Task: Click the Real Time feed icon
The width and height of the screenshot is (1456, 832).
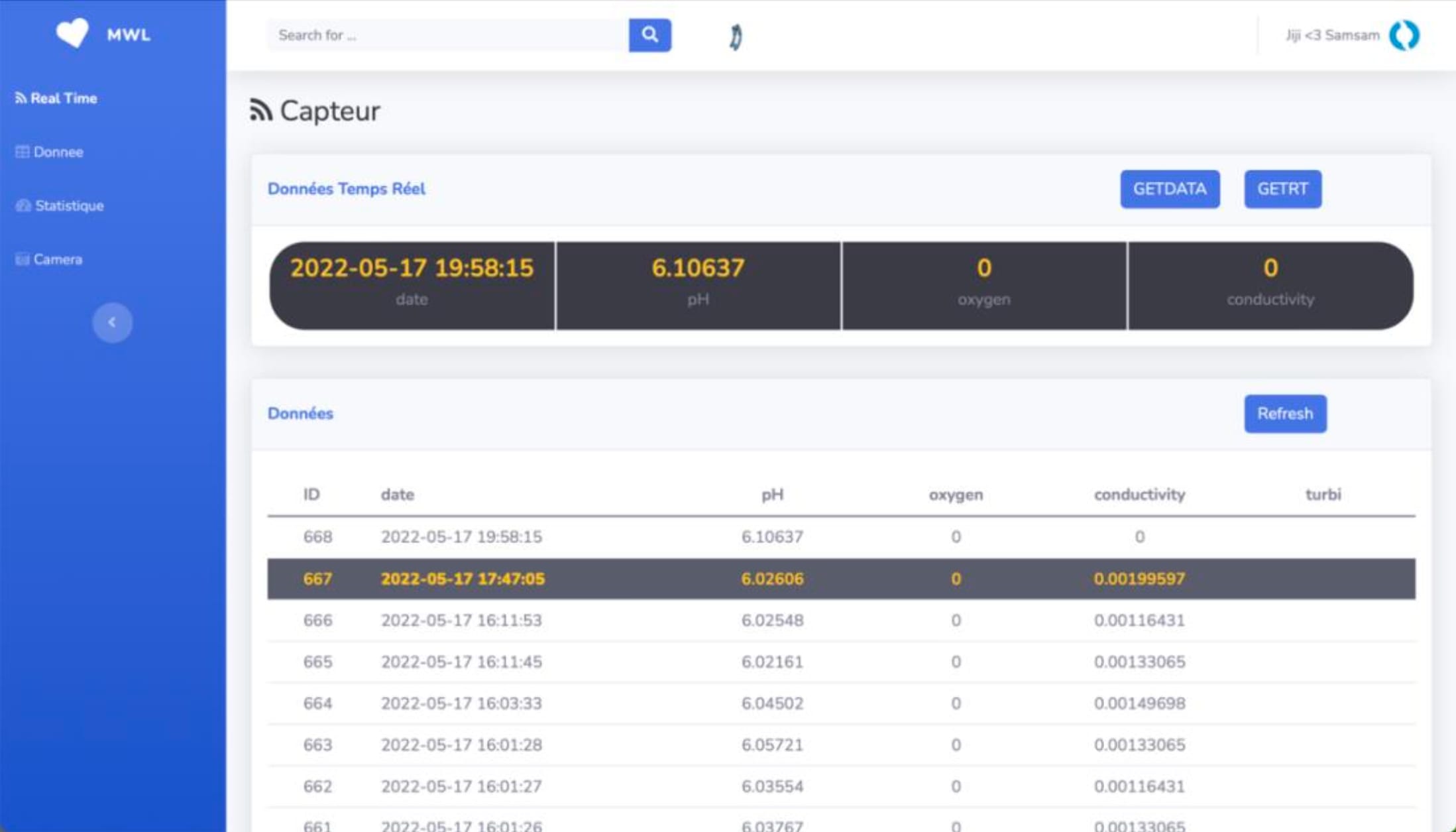Action: pyautogui.click(x=21, y=98)
